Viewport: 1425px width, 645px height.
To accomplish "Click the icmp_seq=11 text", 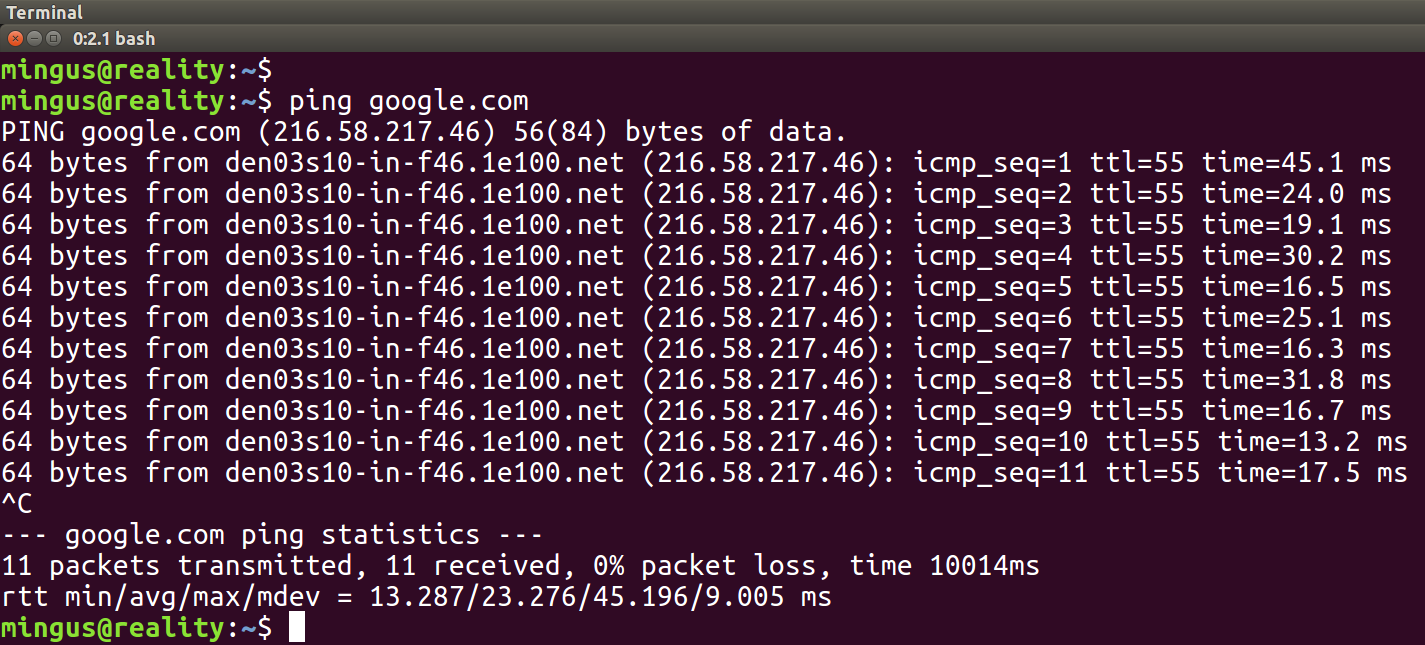I will click(1001, 473).
